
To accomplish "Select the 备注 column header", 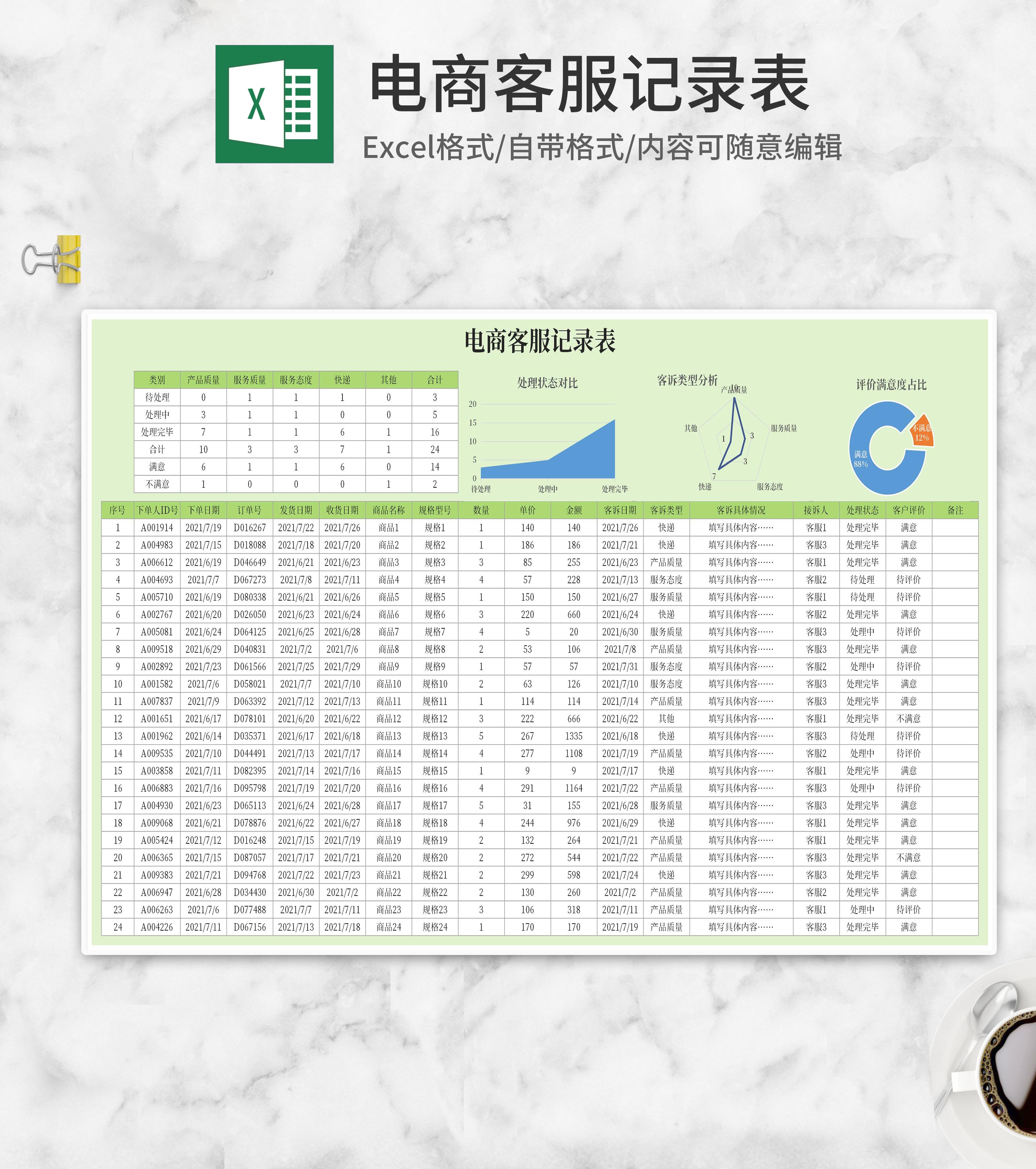I will pos(955,510).
